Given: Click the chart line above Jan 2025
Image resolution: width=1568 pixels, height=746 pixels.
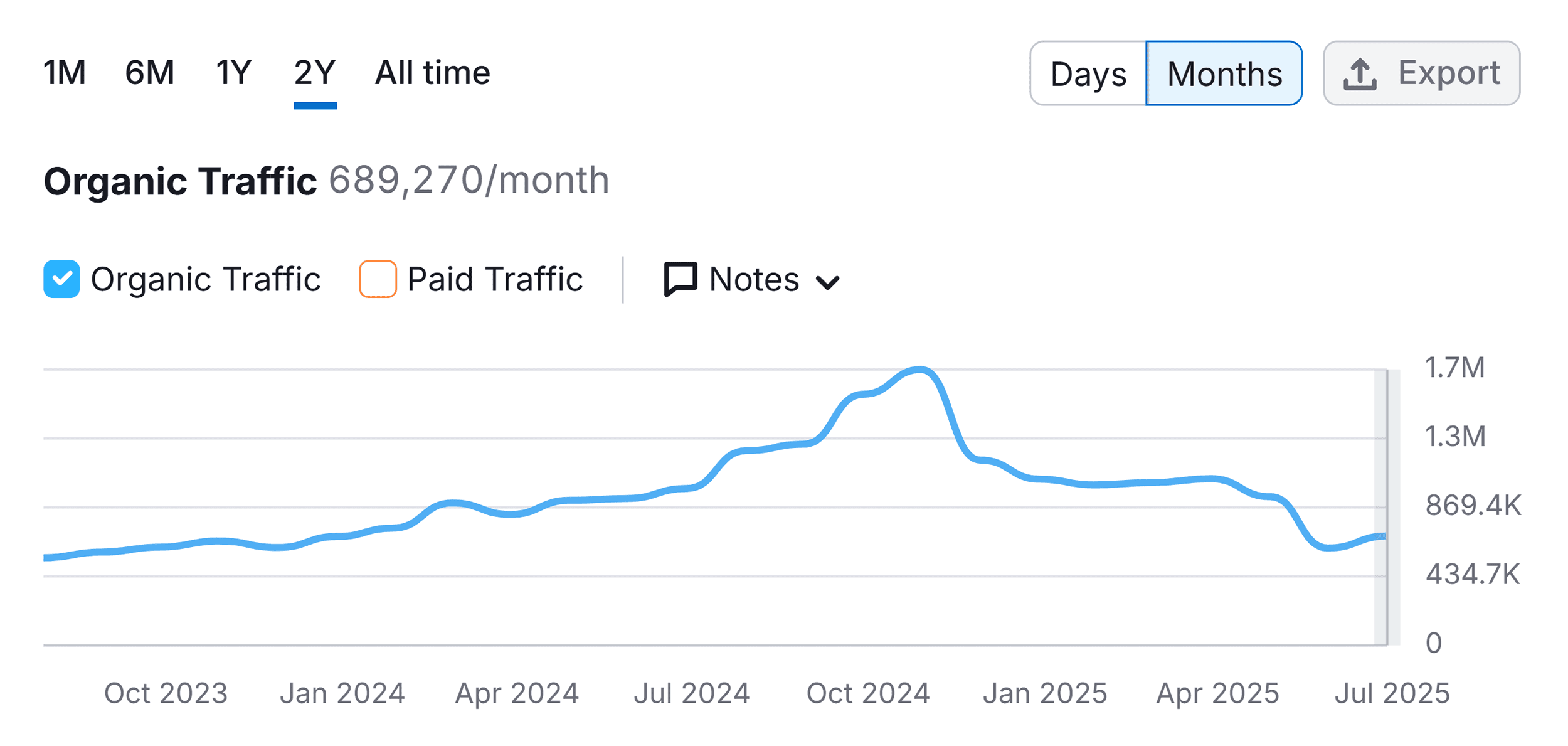Looking at the screenshot, I should 1044,479.
